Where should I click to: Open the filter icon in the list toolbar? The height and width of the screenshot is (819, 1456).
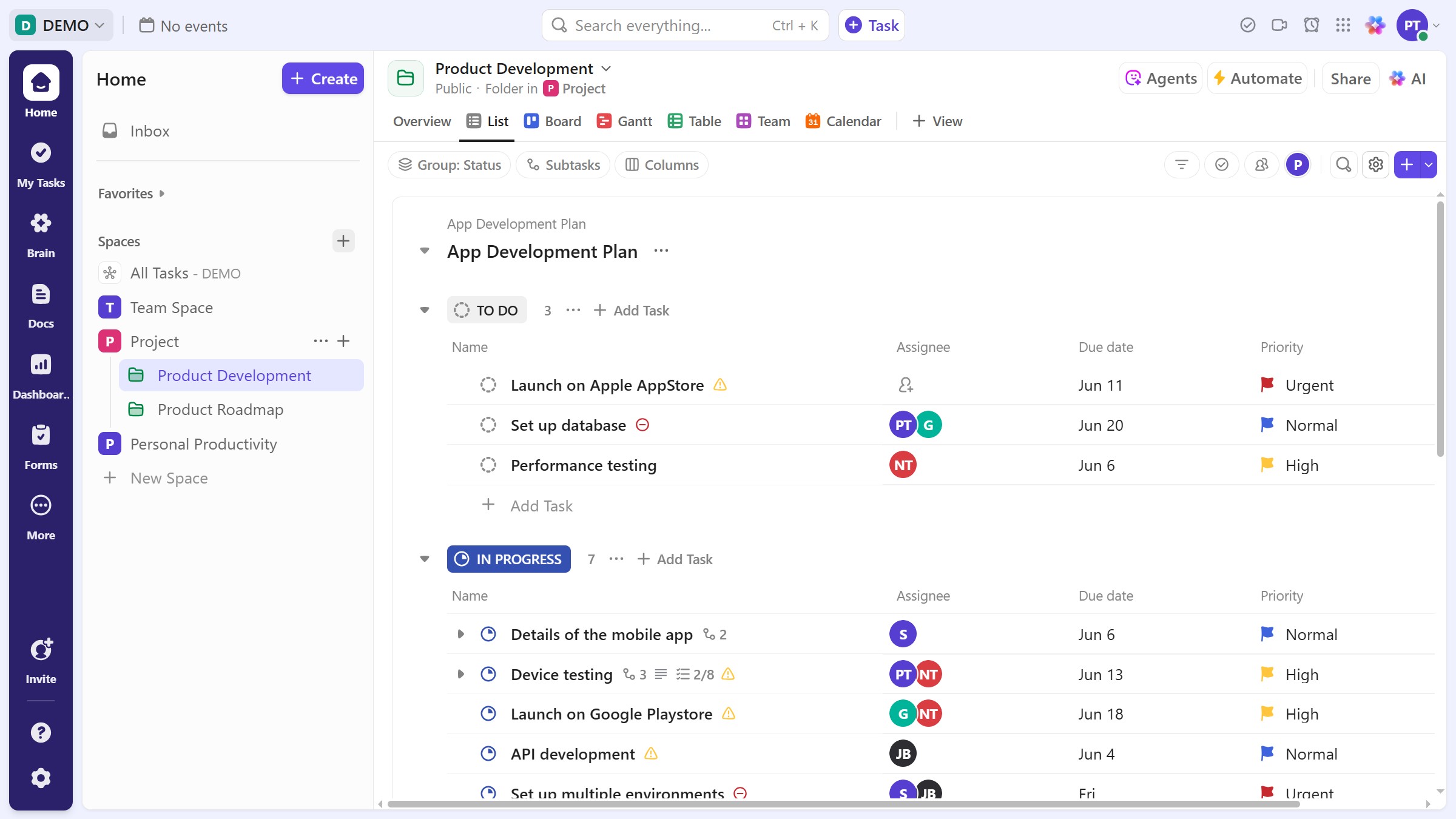pos(1182,164)
